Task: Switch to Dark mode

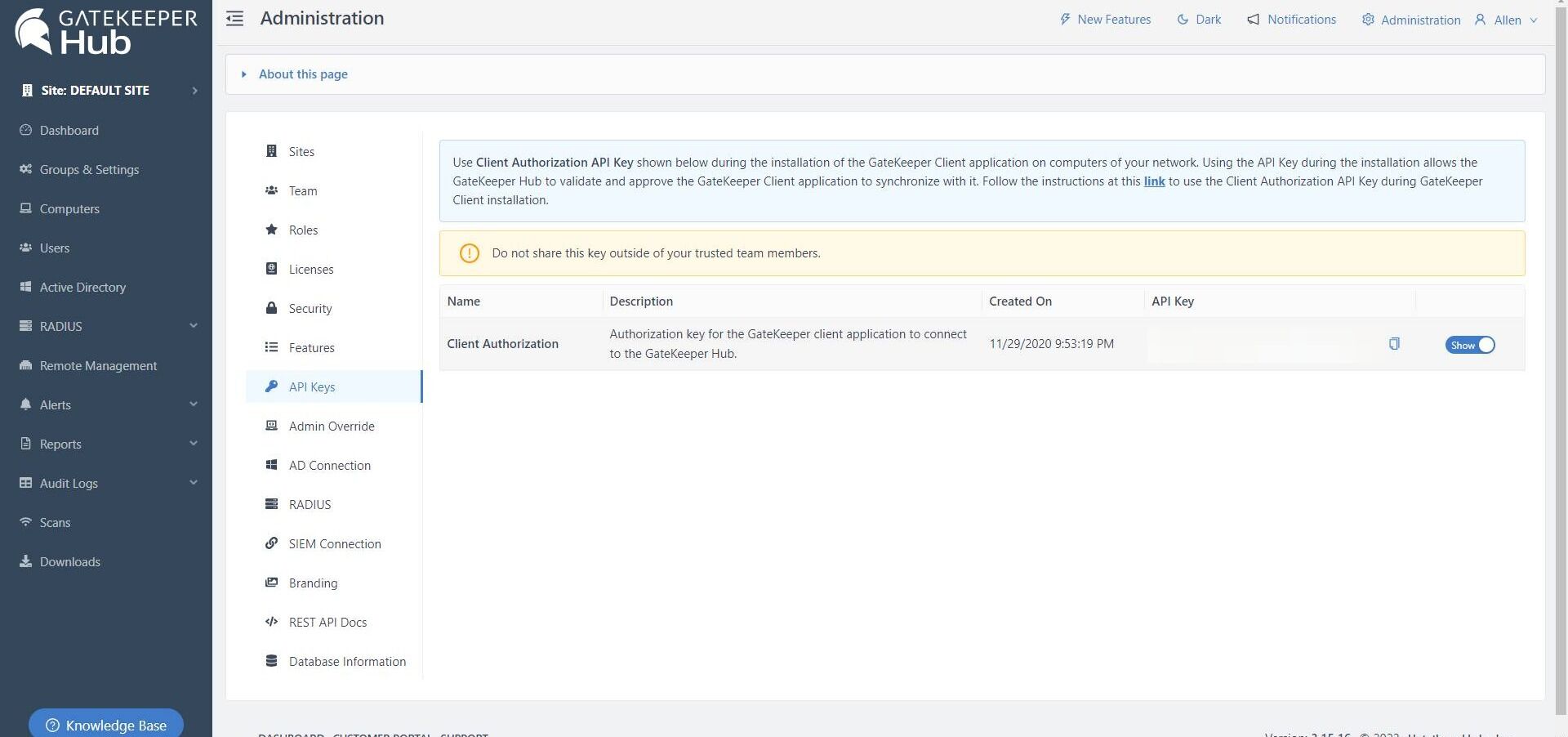Action: tap(1198, 19)
